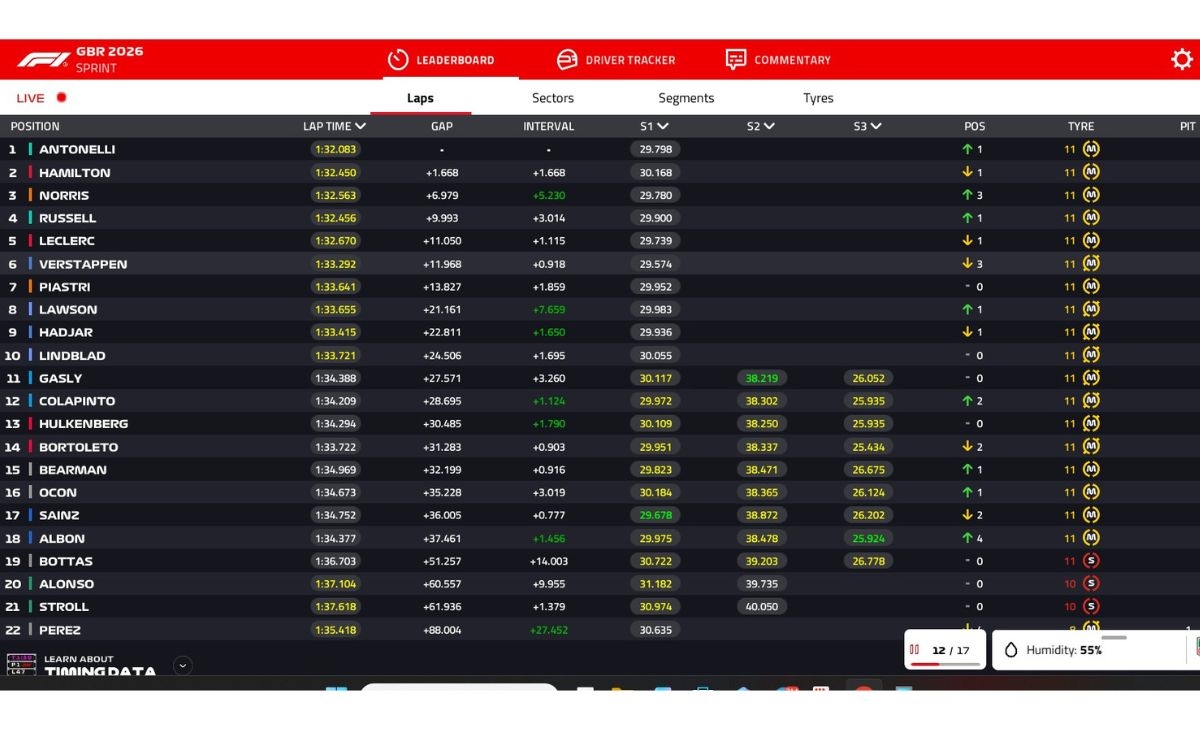Screen dimensions: 1200x729
Task: Click Bottas's soft tyre icon
Action: [1091, 561]
